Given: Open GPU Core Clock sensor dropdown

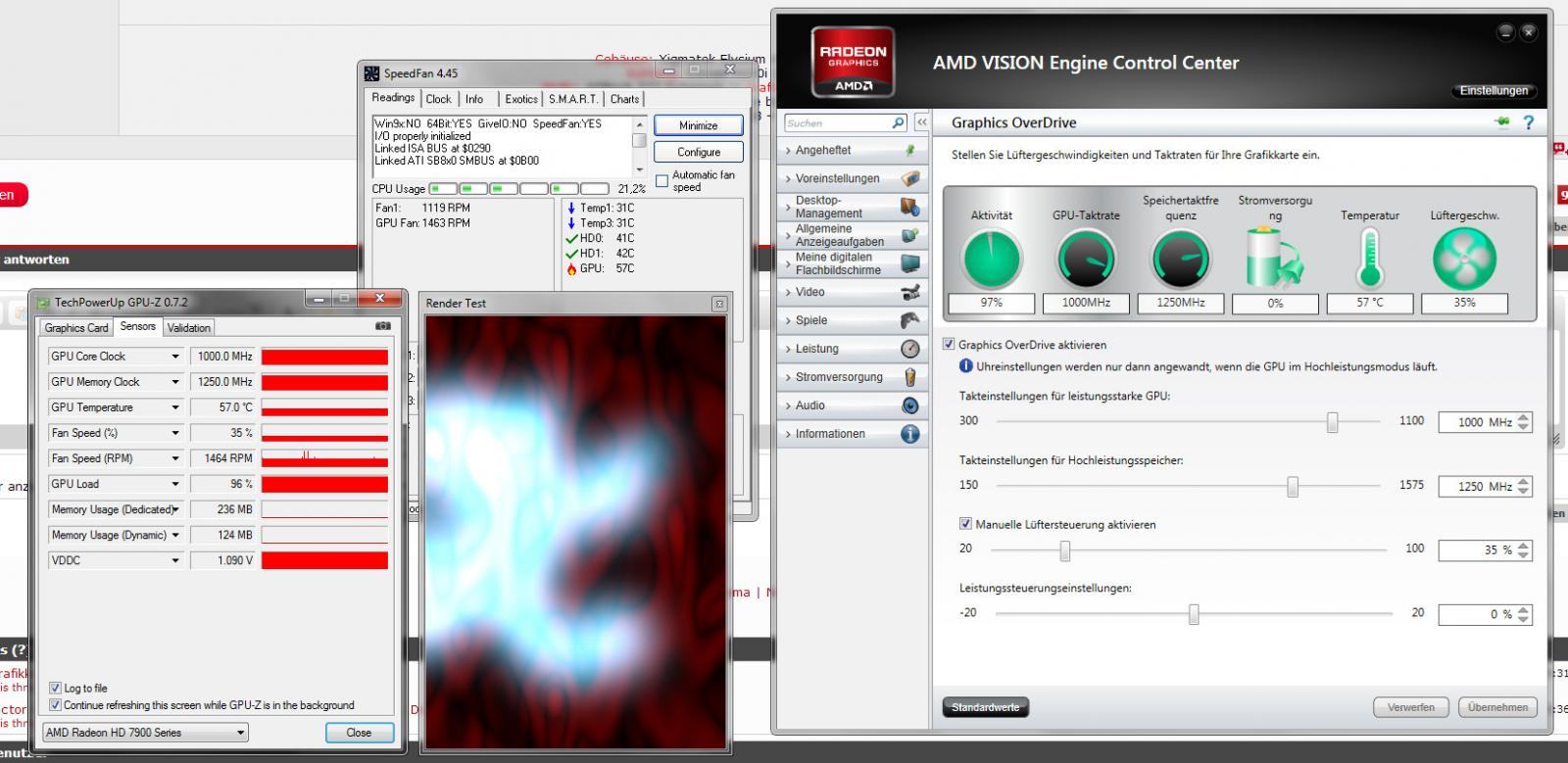Looking at the screenshot, I should tap(175, 357).
